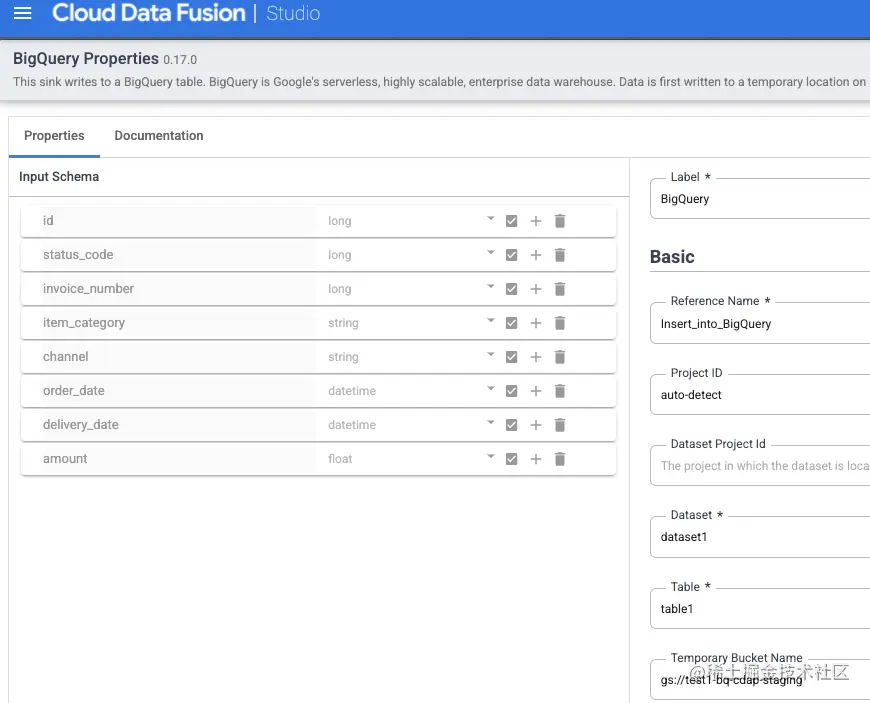Toggle nullable checkbox for invoice_number

512,289
